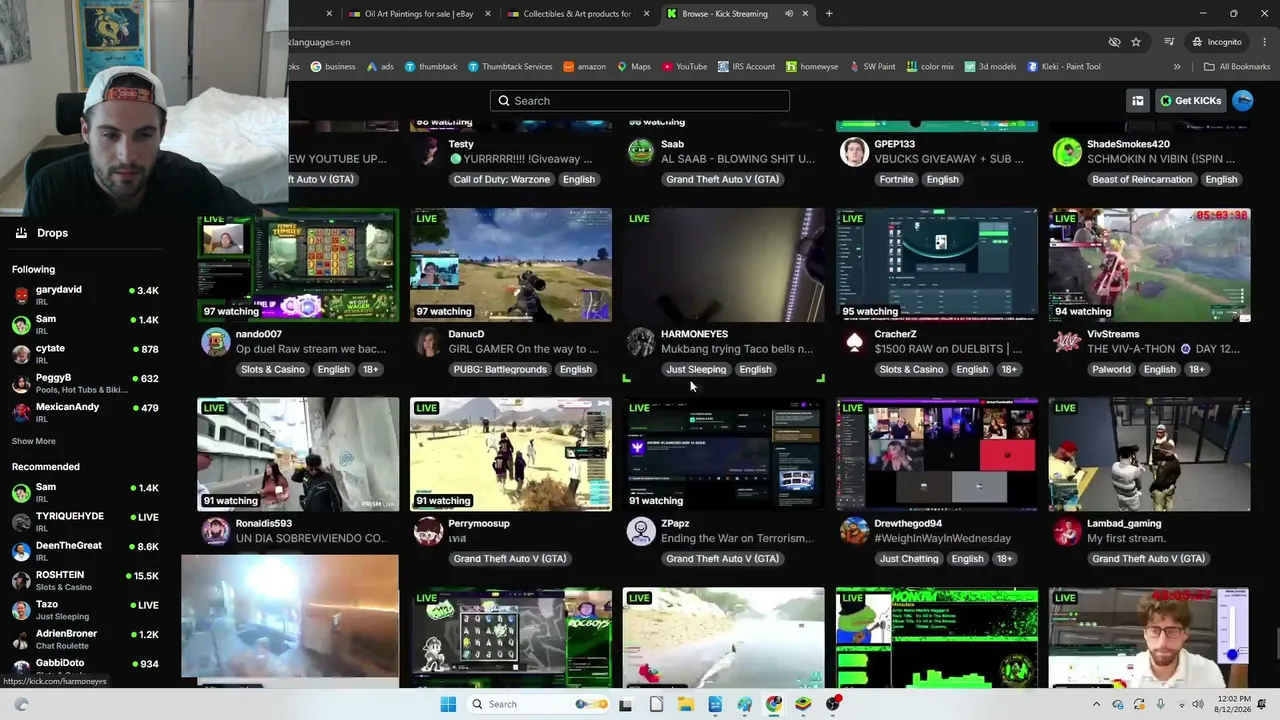Close the Browse - Kick Streaming tab

coord(805,14)
